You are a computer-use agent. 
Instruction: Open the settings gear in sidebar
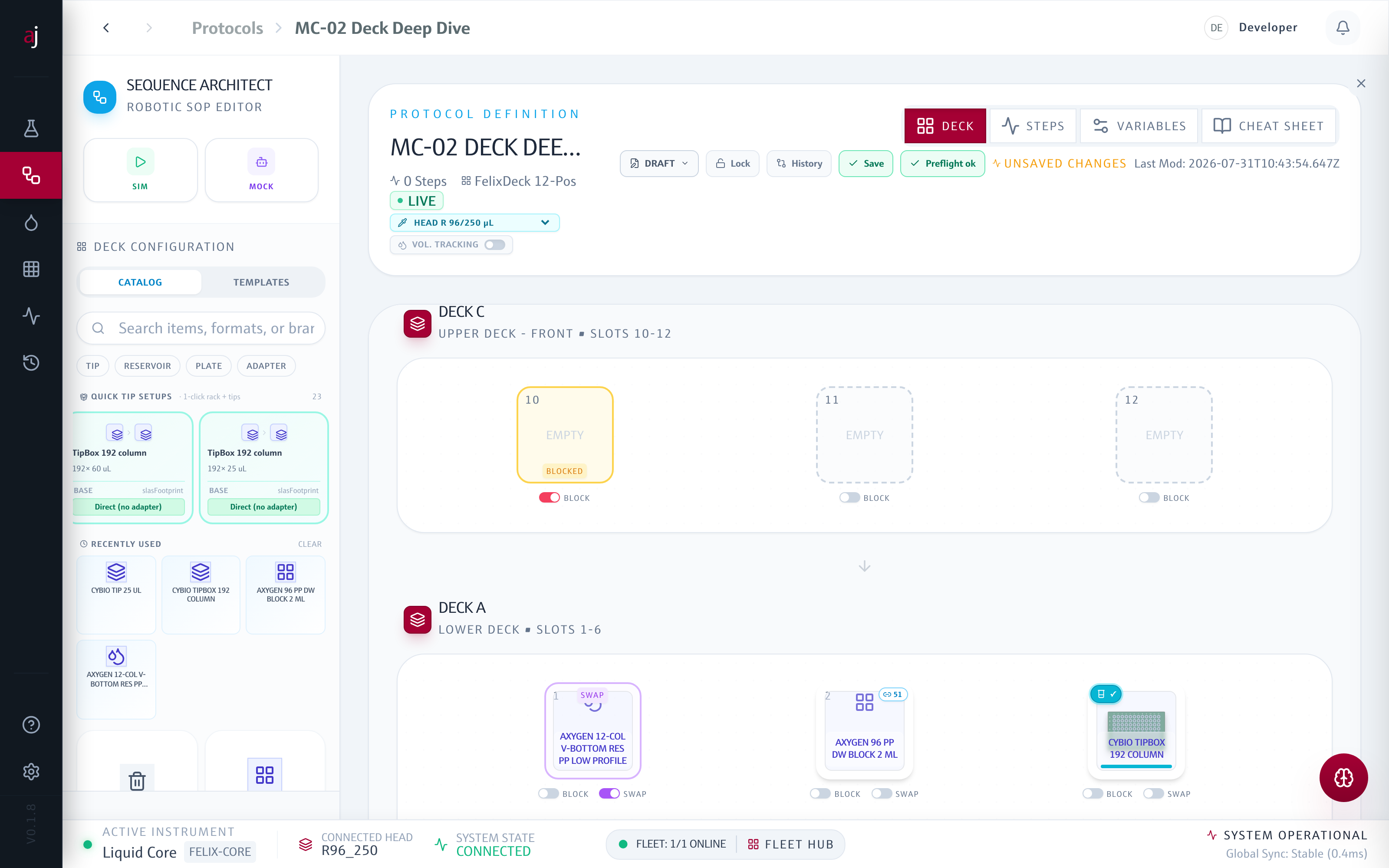point(31,772)
